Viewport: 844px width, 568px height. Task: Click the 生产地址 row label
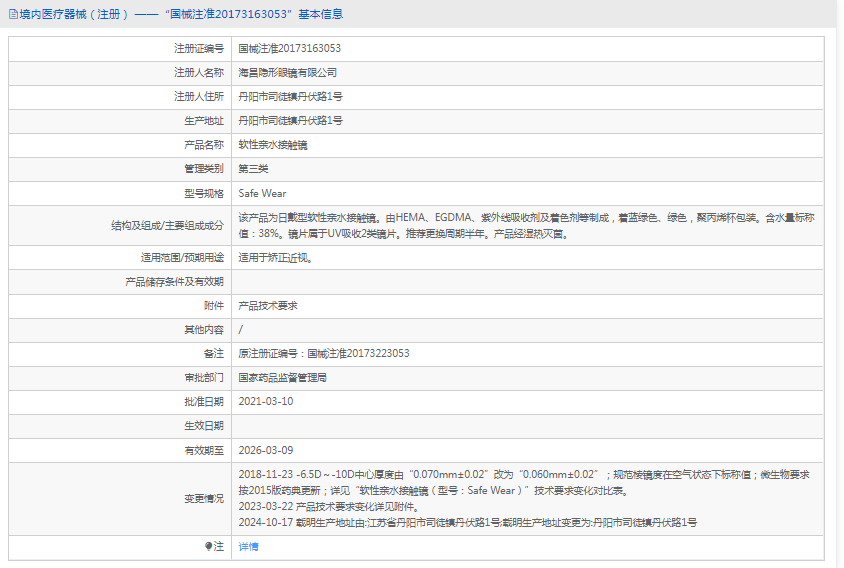(204, 120)
